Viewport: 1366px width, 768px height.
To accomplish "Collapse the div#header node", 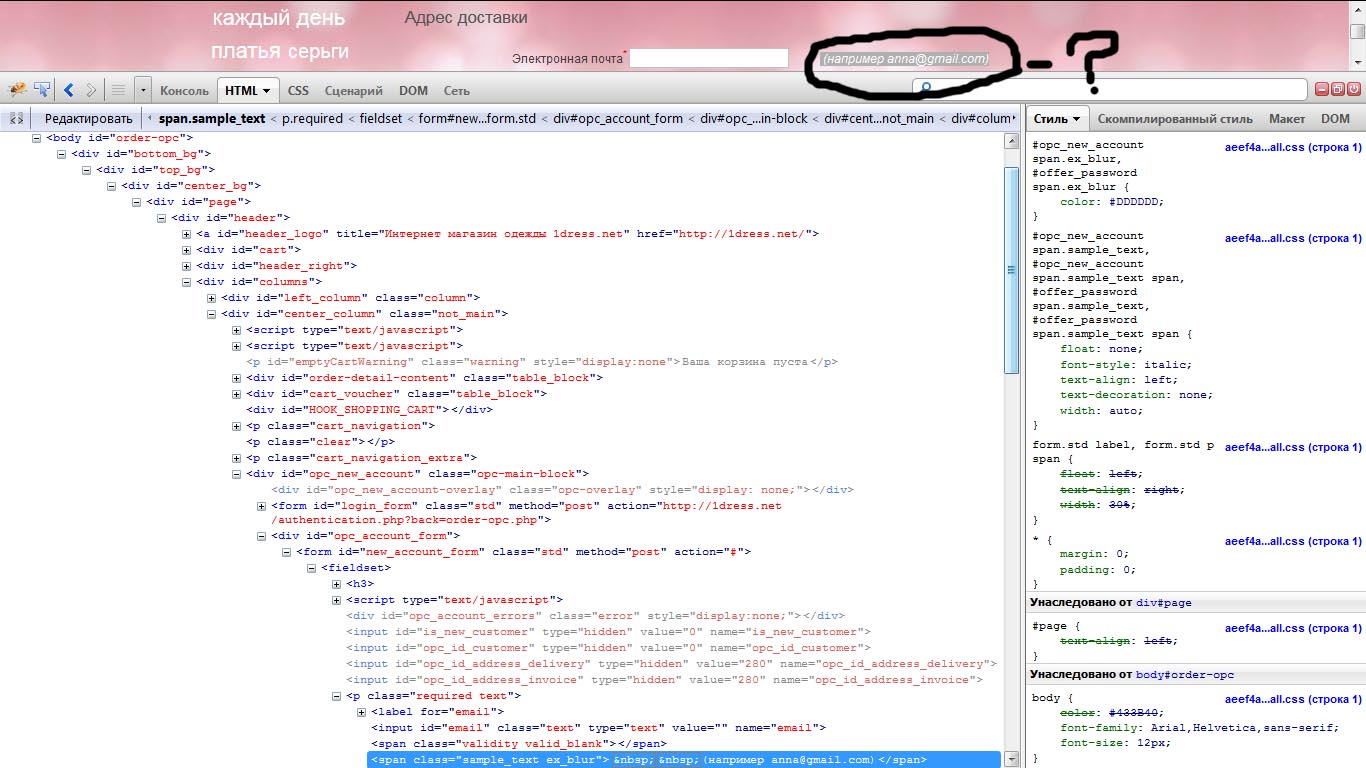I will coord(162,218).
